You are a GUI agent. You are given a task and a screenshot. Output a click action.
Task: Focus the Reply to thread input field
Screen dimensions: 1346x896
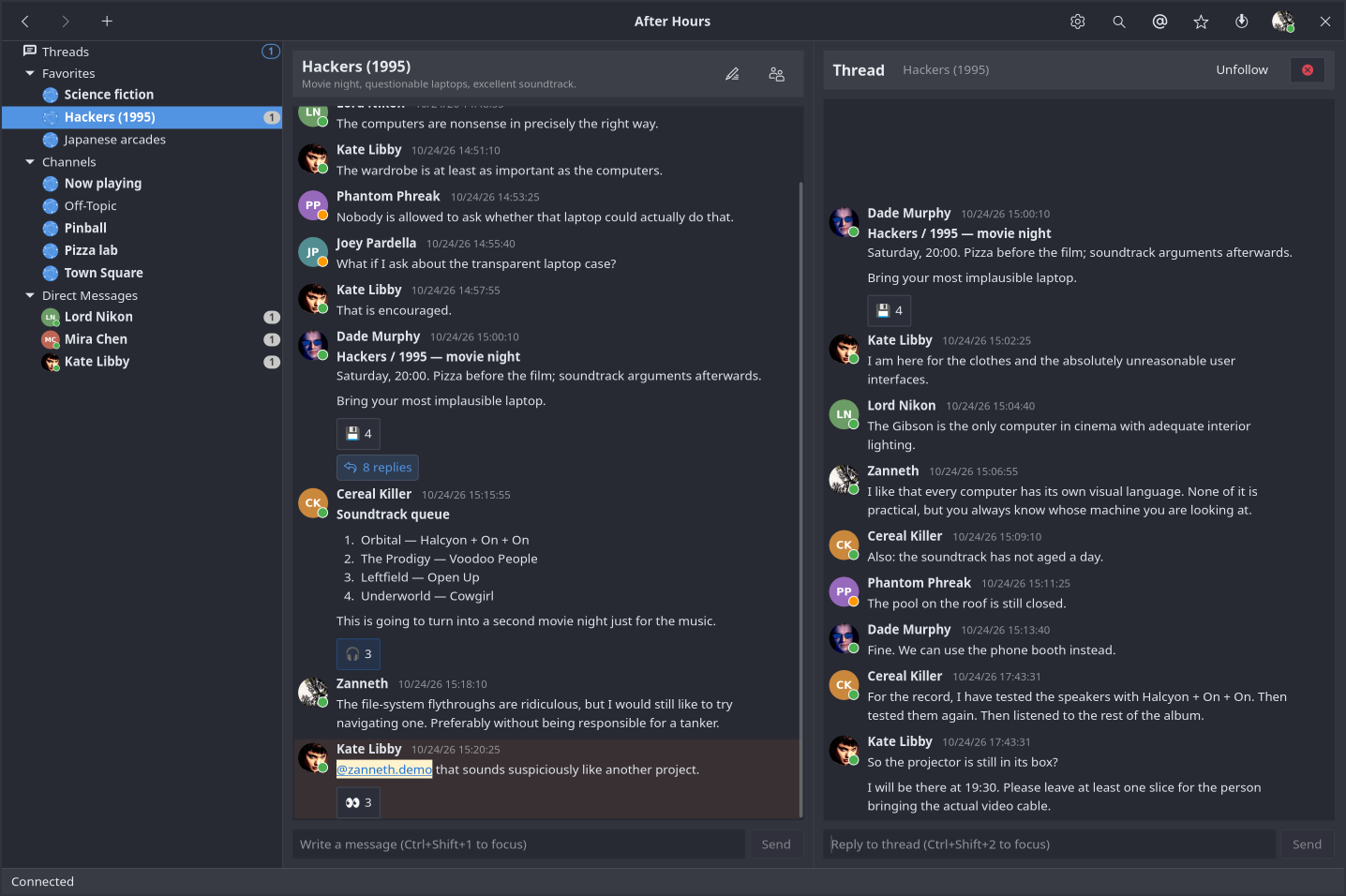pyautogui.click(x=1050, y=844)
